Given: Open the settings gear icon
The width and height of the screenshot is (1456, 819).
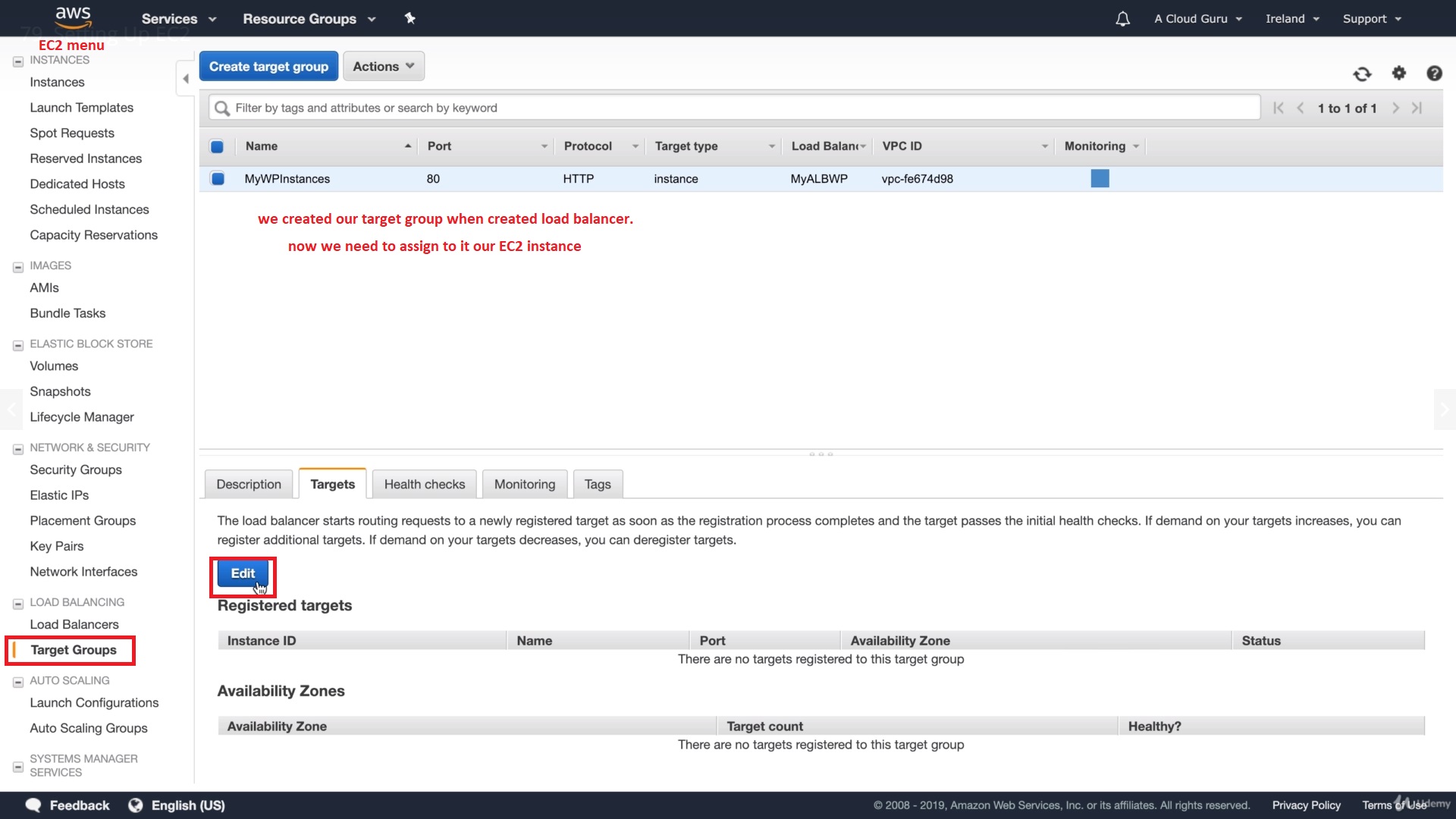Looking at the screenshot, I should [1398, 73].
